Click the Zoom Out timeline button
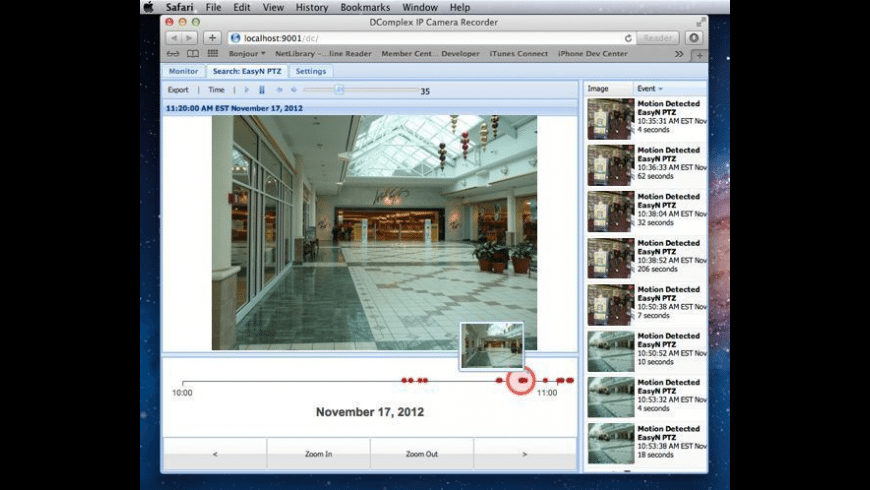The image size is (870, 490). click(x=421, y=454)
